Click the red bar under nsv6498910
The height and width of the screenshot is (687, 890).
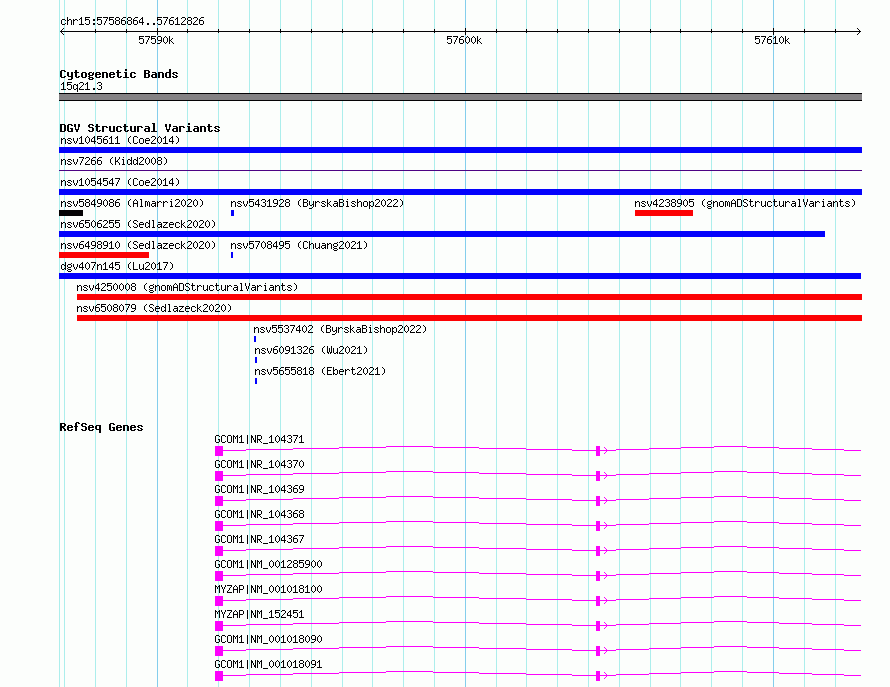tap(104, 255)
